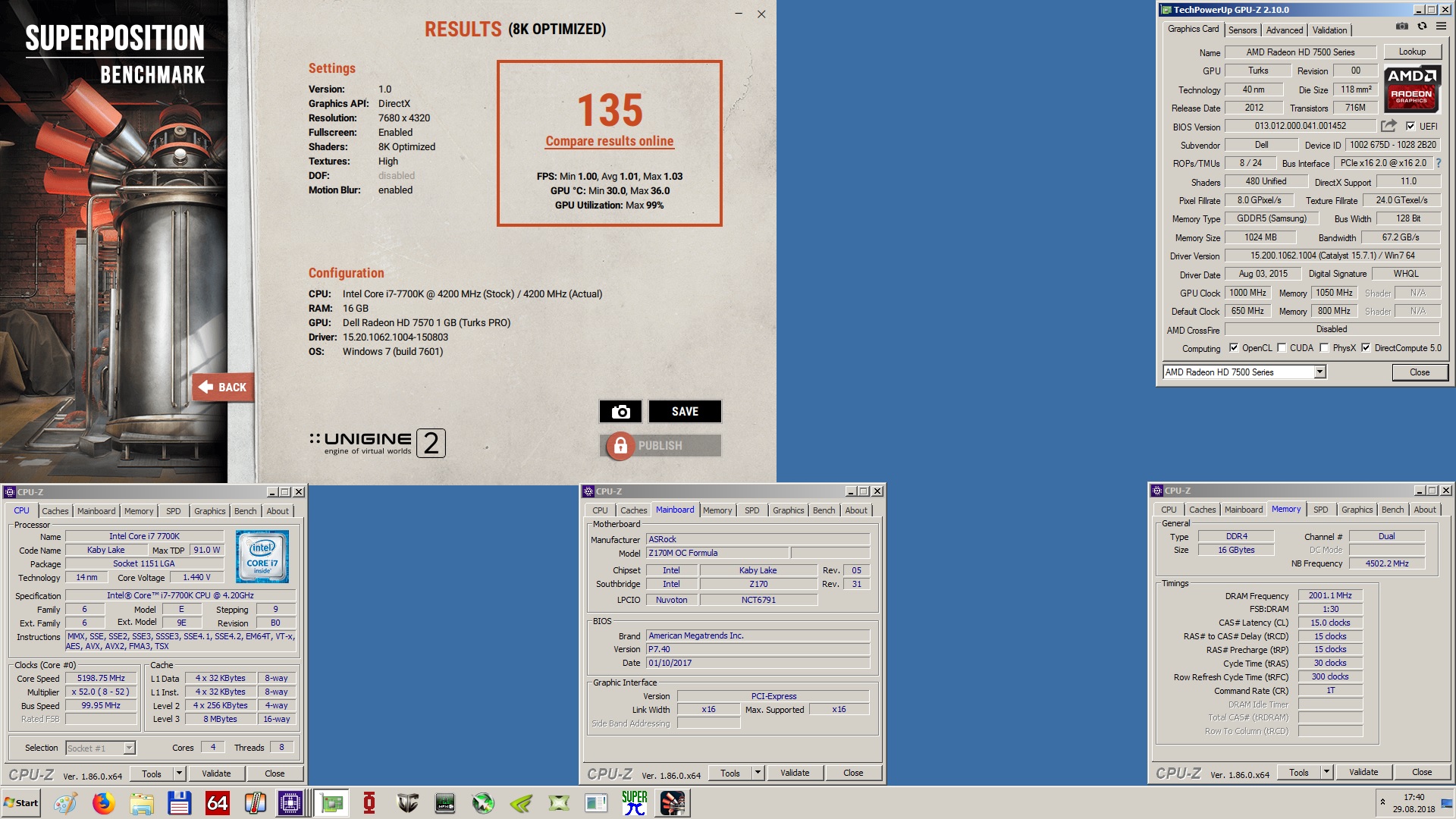Screen dimensions: 1456x819
Task: Open Graphics tab in the CPU-Z Mainboard window
Action: pyautogui.click(x=788, y=510)
